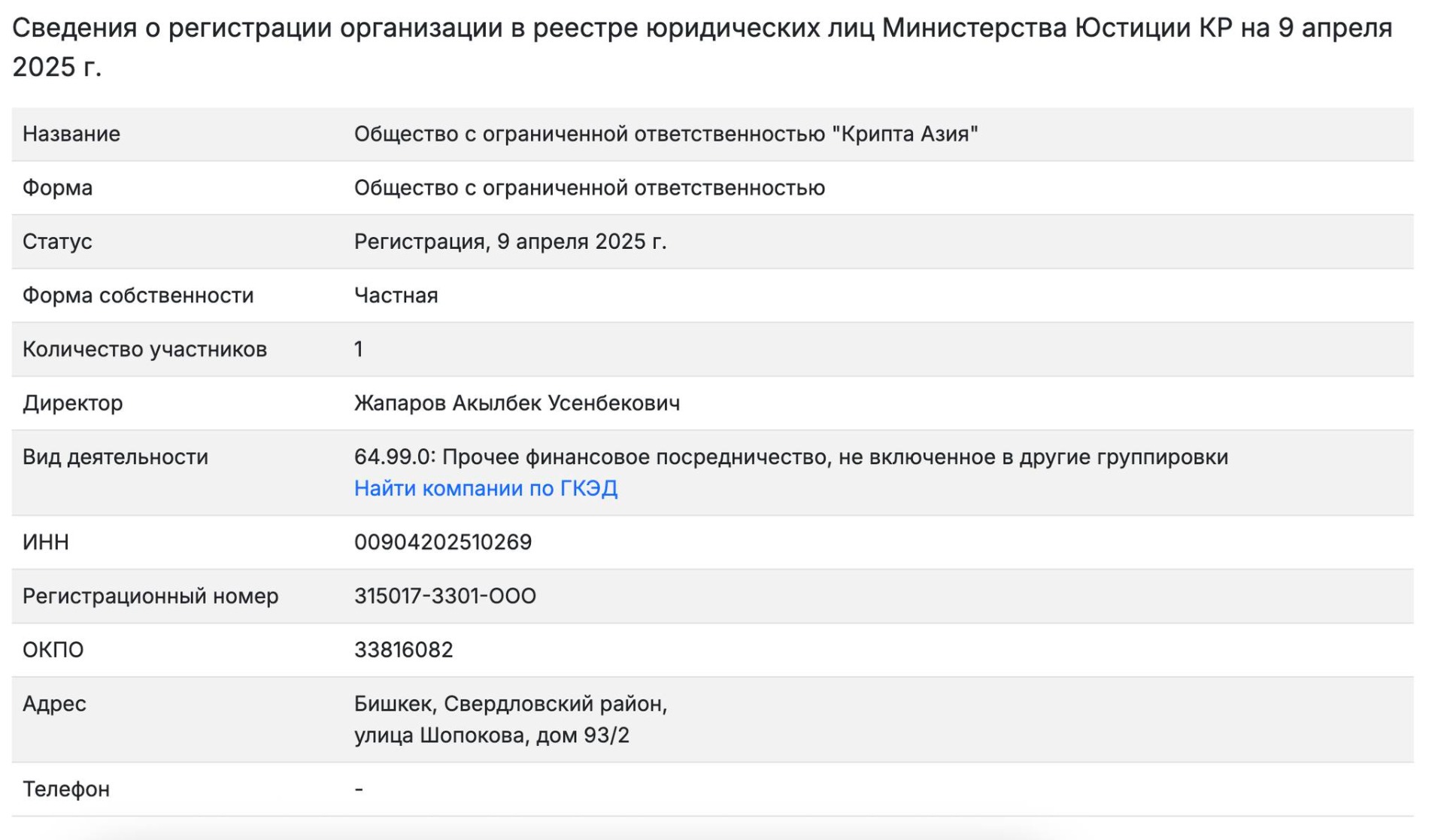Click director name Жапаров Акылбек Усенбекович
Image resolution: width=1444 pixels, height=840 pixels.
[x=517, y=403]
